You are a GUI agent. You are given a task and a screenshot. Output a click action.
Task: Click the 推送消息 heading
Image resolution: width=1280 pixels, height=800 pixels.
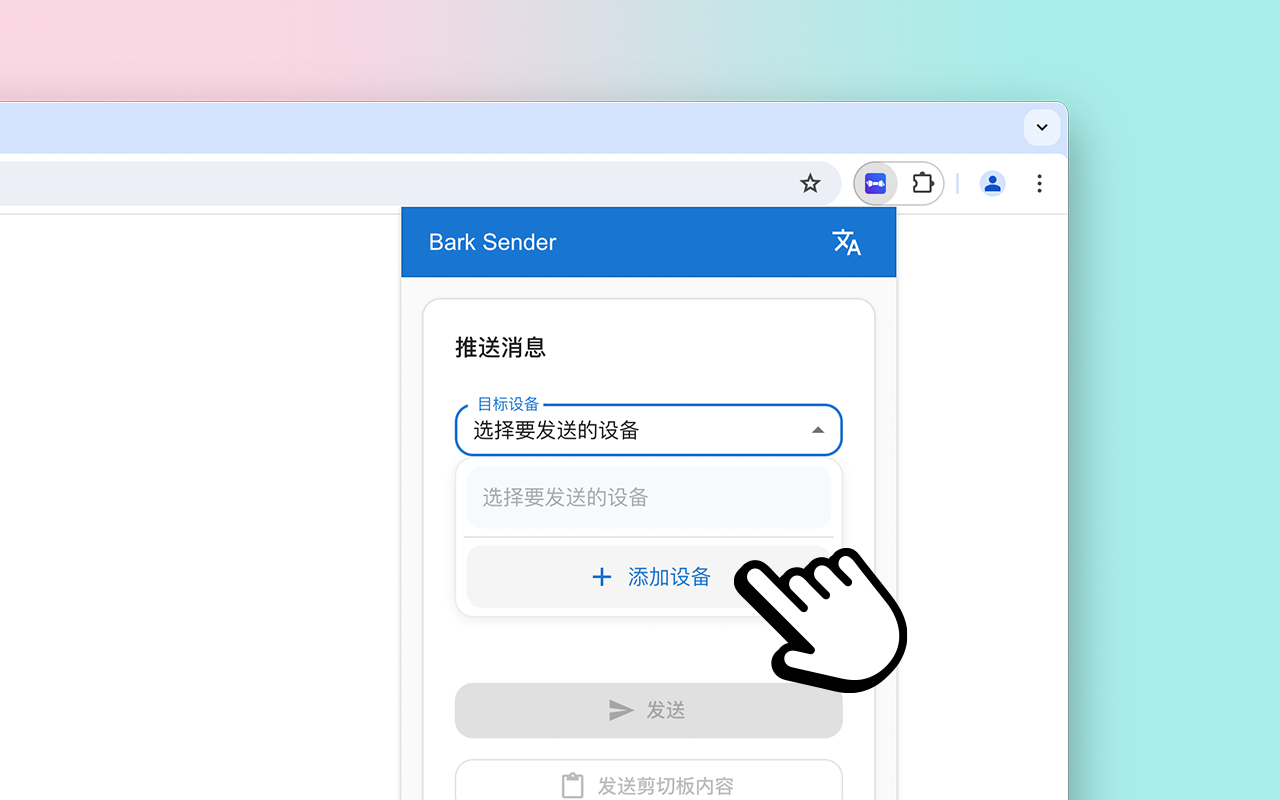[x=501, y=348]
